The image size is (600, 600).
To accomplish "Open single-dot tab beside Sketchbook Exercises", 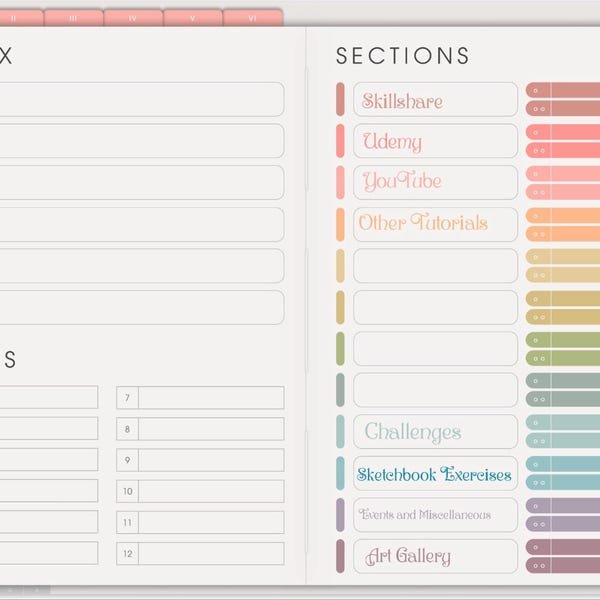I will click(x=563, y=464).
